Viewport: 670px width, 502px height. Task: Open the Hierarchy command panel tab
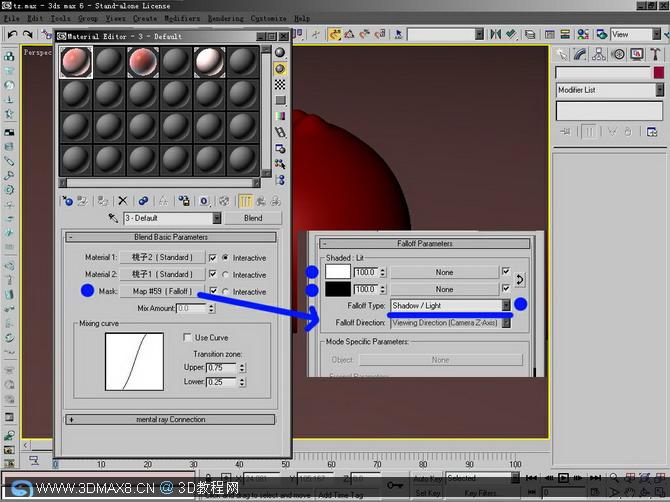click(599, 54)
